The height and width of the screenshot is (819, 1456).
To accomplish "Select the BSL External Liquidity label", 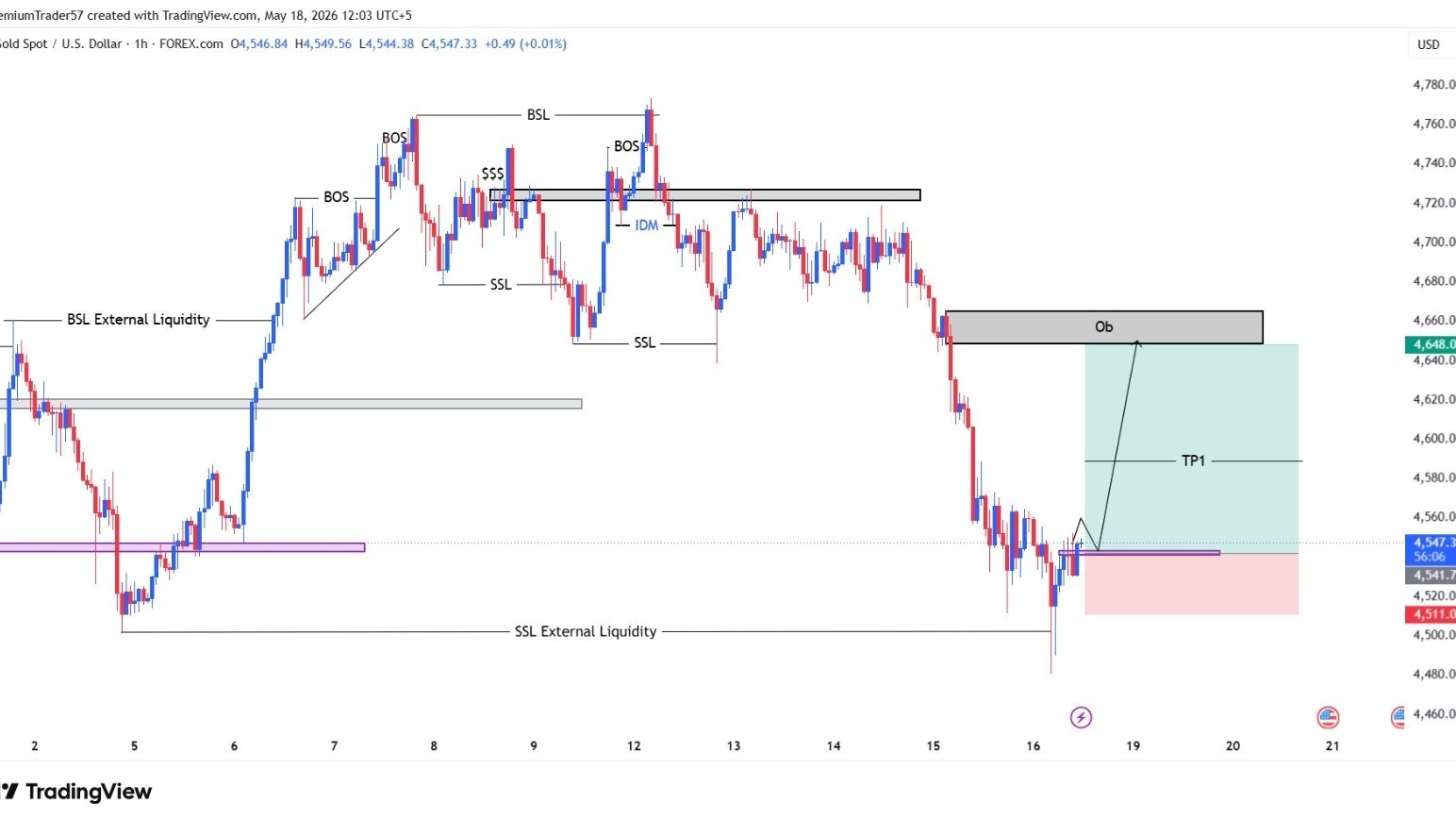I will [139, 320].
